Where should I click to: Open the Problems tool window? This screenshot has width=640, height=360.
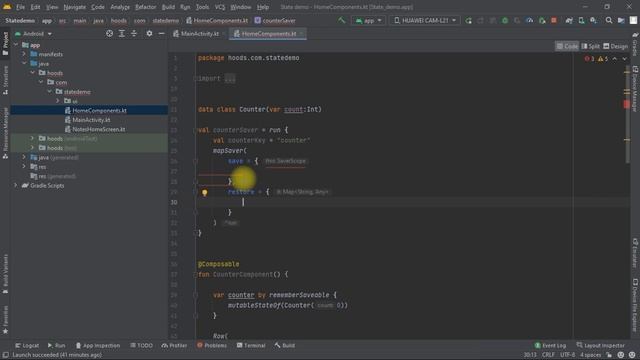click(212, 345)
